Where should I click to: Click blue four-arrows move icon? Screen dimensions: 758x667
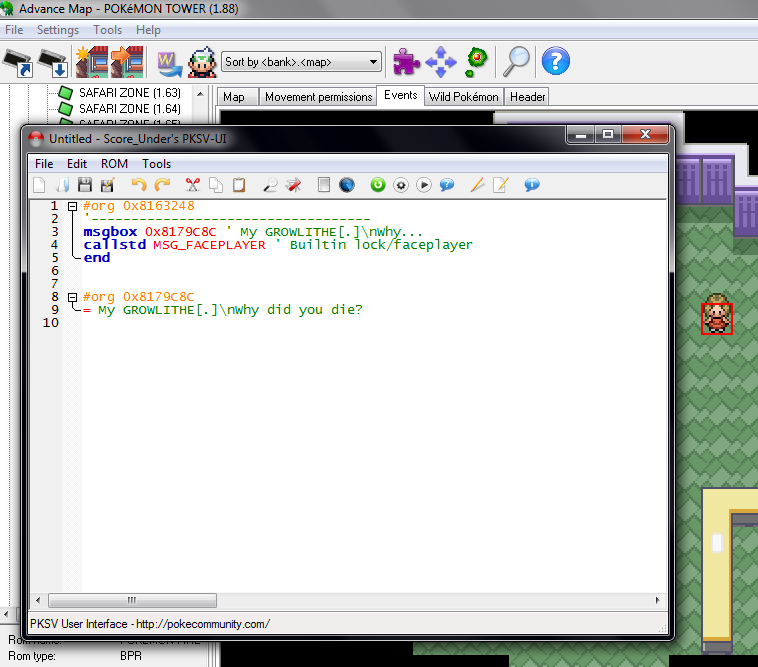coord(441,62)
